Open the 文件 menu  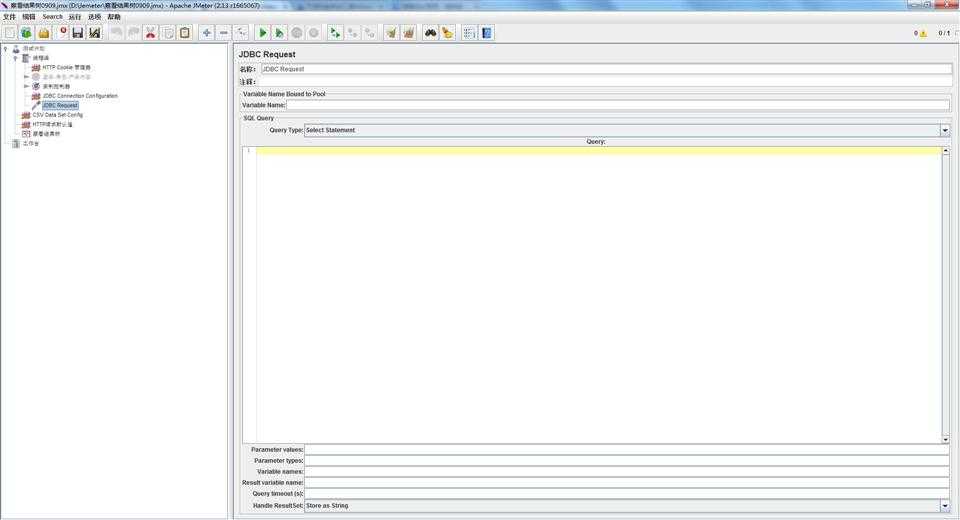9,17
